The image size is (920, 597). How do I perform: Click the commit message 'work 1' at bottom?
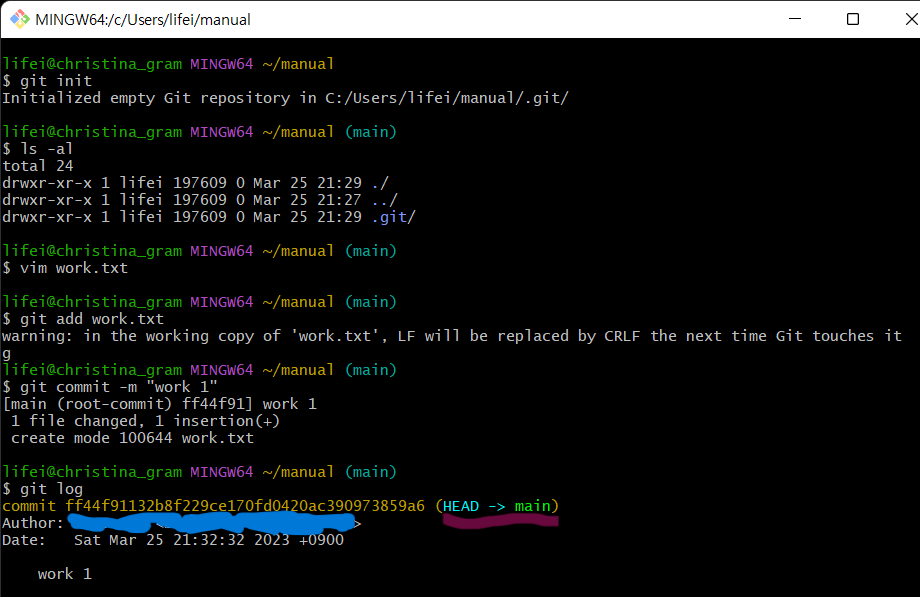65,574
